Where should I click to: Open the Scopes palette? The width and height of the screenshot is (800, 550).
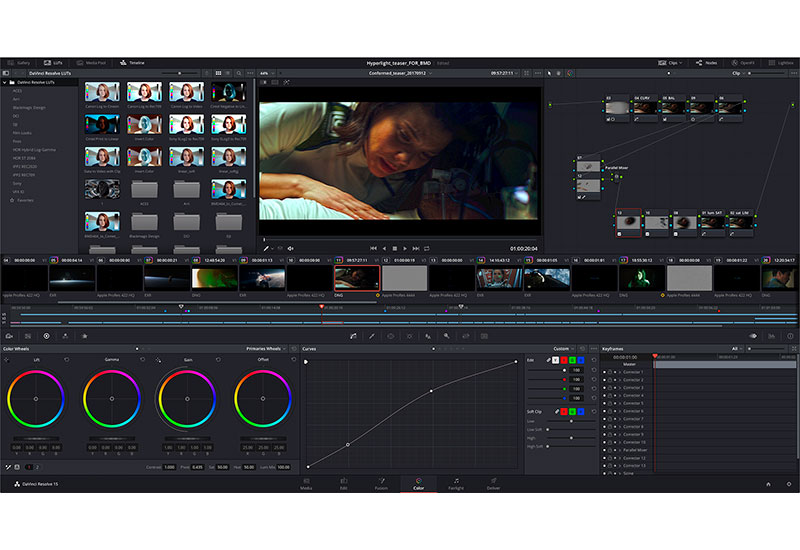[771, 336]
